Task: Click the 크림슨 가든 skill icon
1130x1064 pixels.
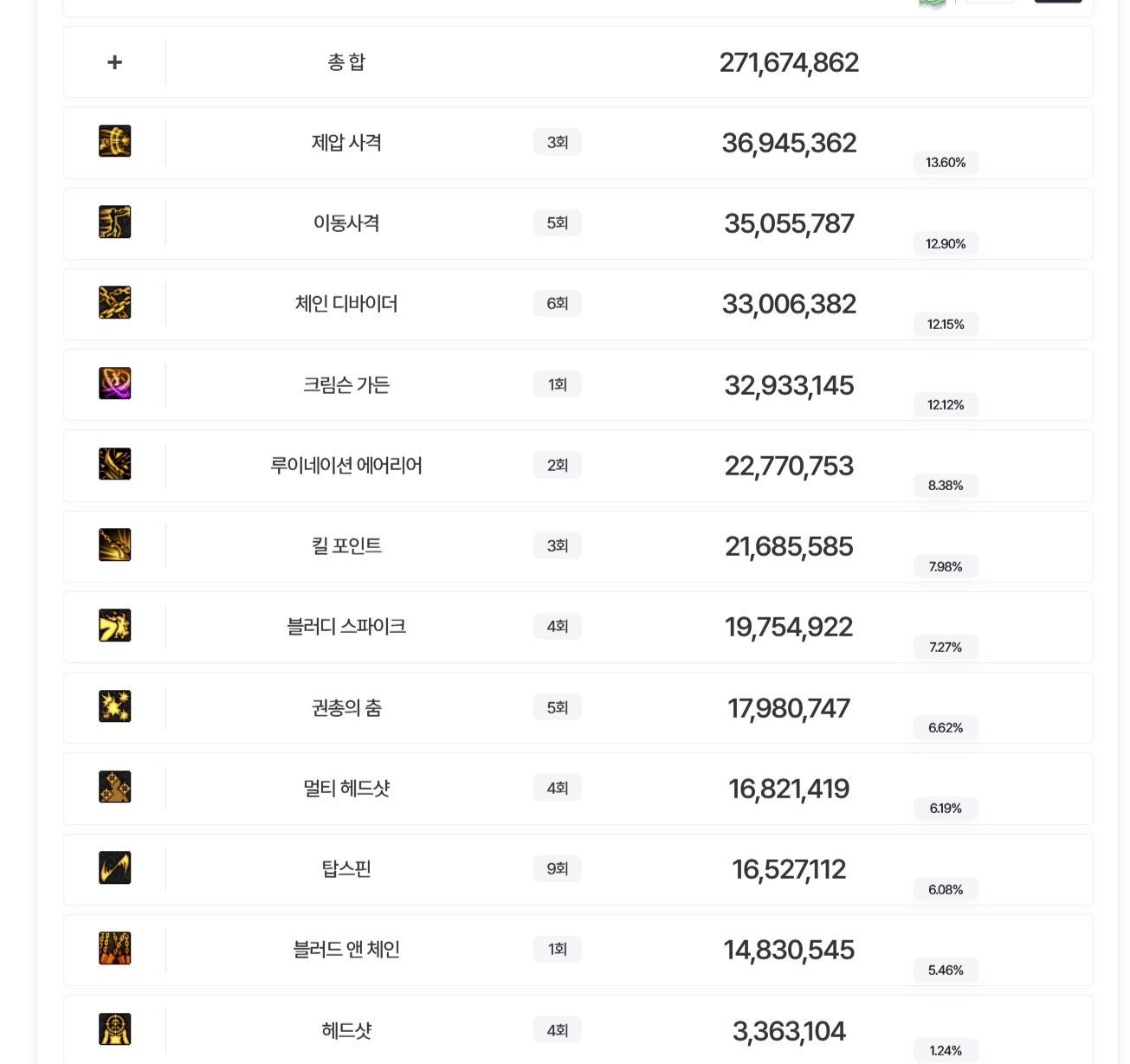Action: (x=115, y=384)
